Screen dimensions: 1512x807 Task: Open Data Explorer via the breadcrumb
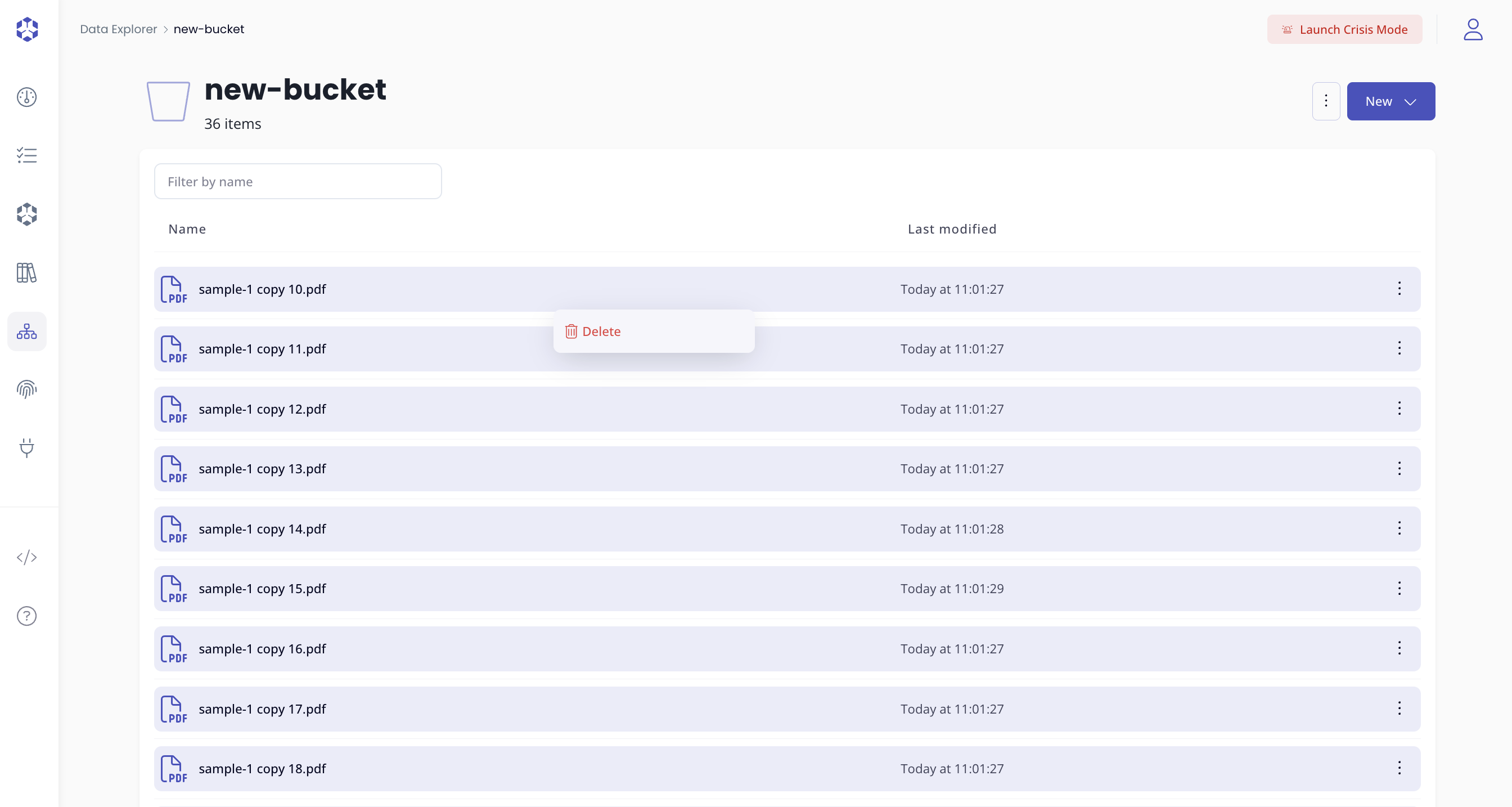point(118,29)
